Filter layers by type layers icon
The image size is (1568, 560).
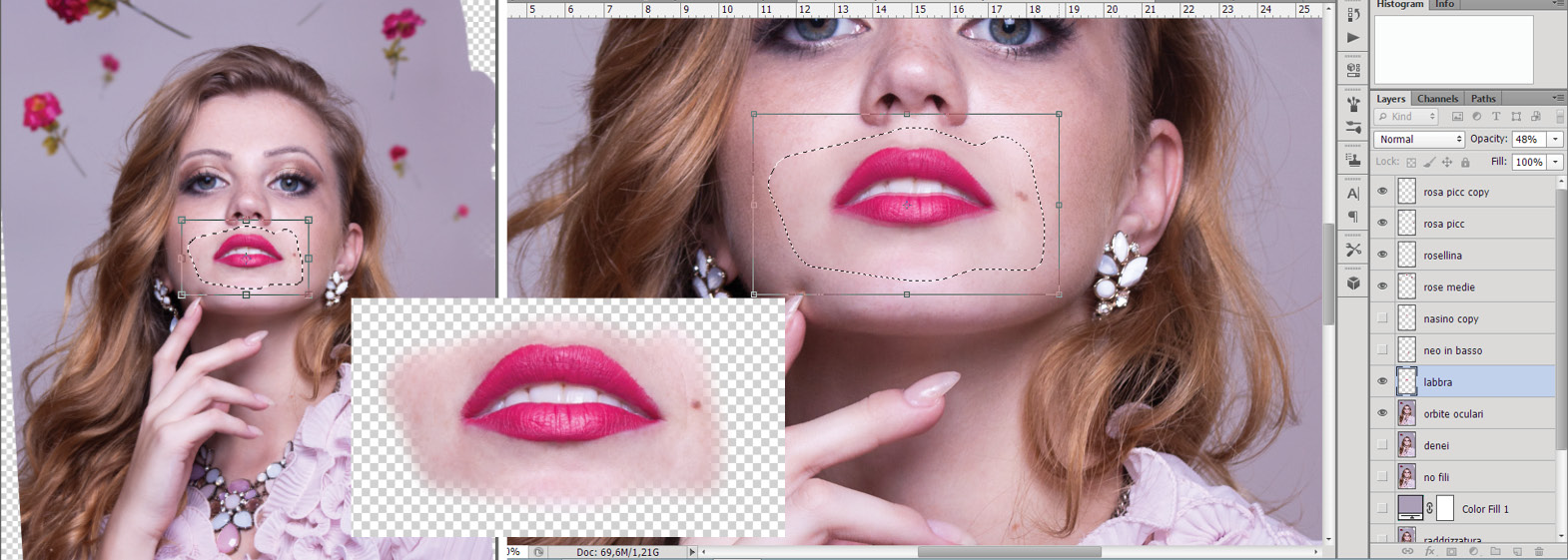click(x=1495, y=117)
